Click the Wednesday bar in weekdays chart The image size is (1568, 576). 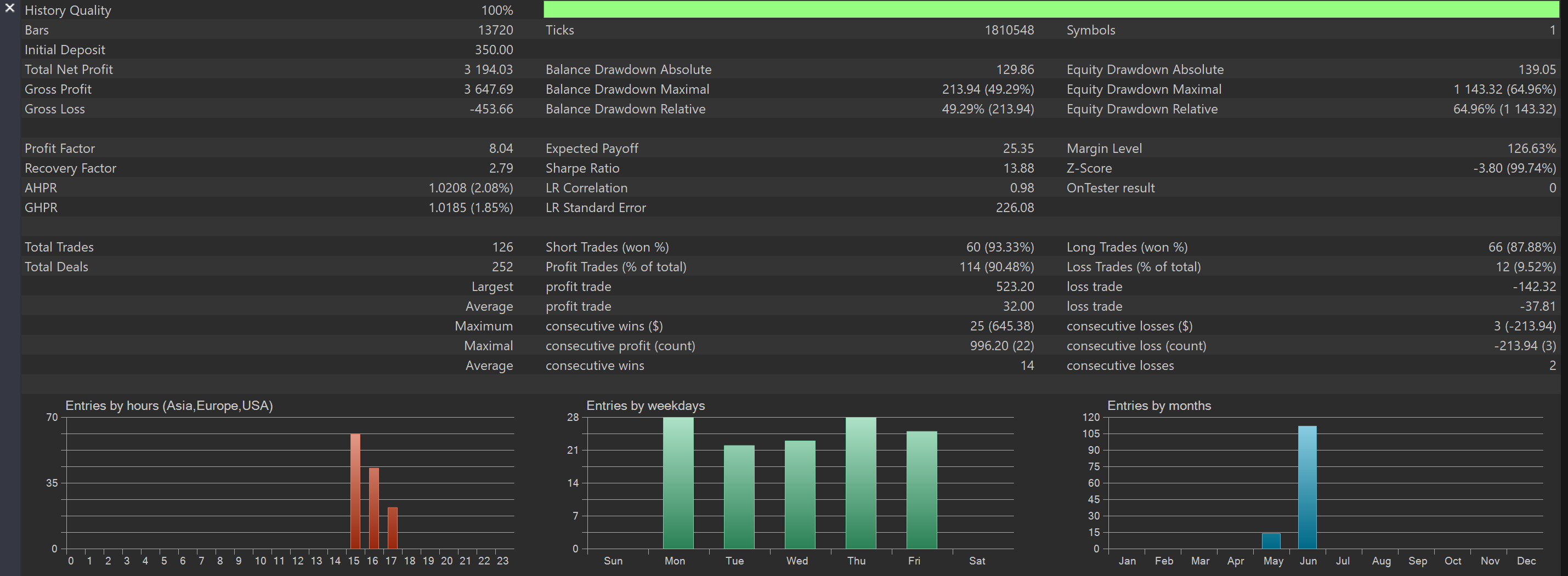pyautogui.click(x=800, y=494)
